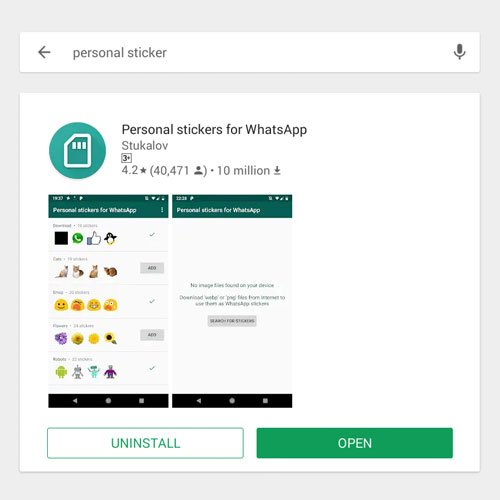This screenshot has height=500, width=500.
Task: Toggle checkmark on the Download sticker pack
Action: [152, 235]
